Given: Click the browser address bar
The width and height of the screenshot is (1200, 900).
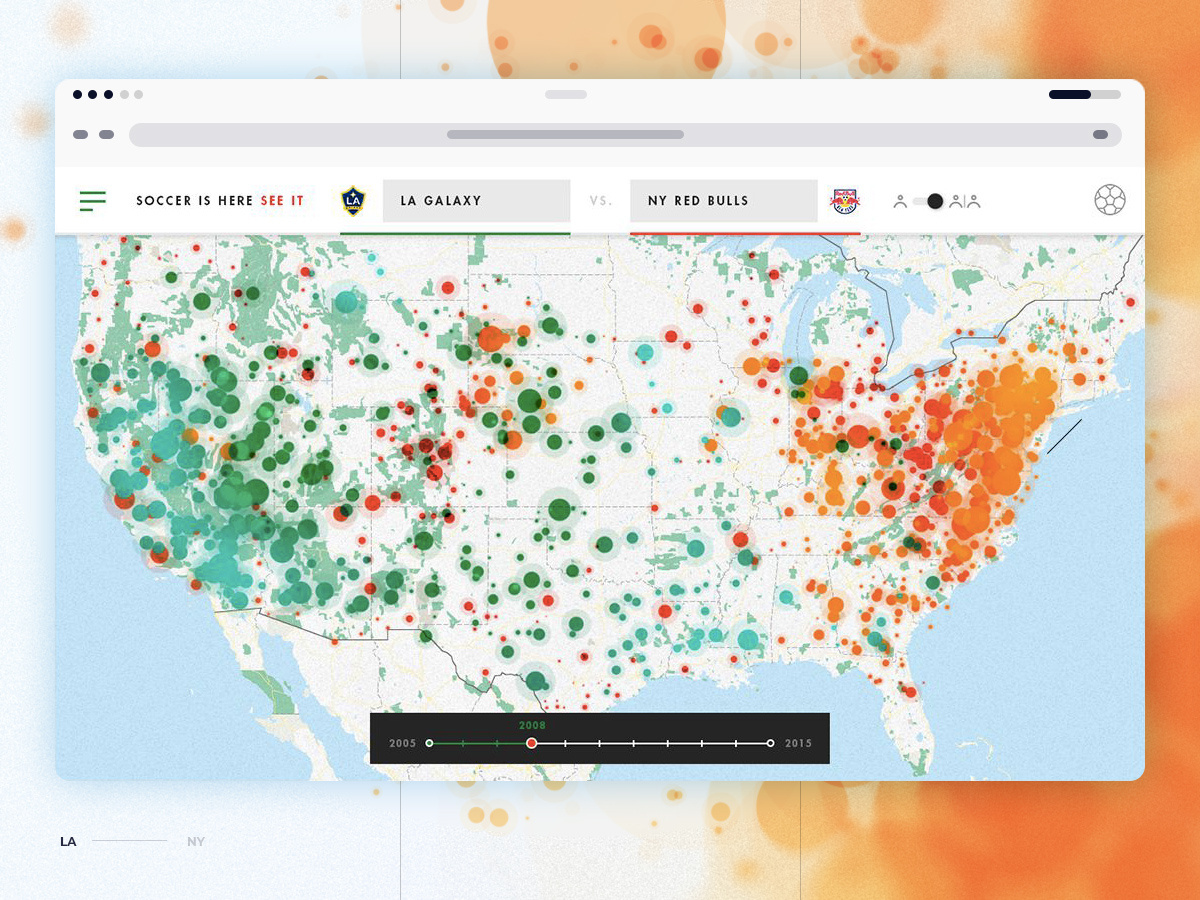Looking at the screenshot, I should 625,135.
